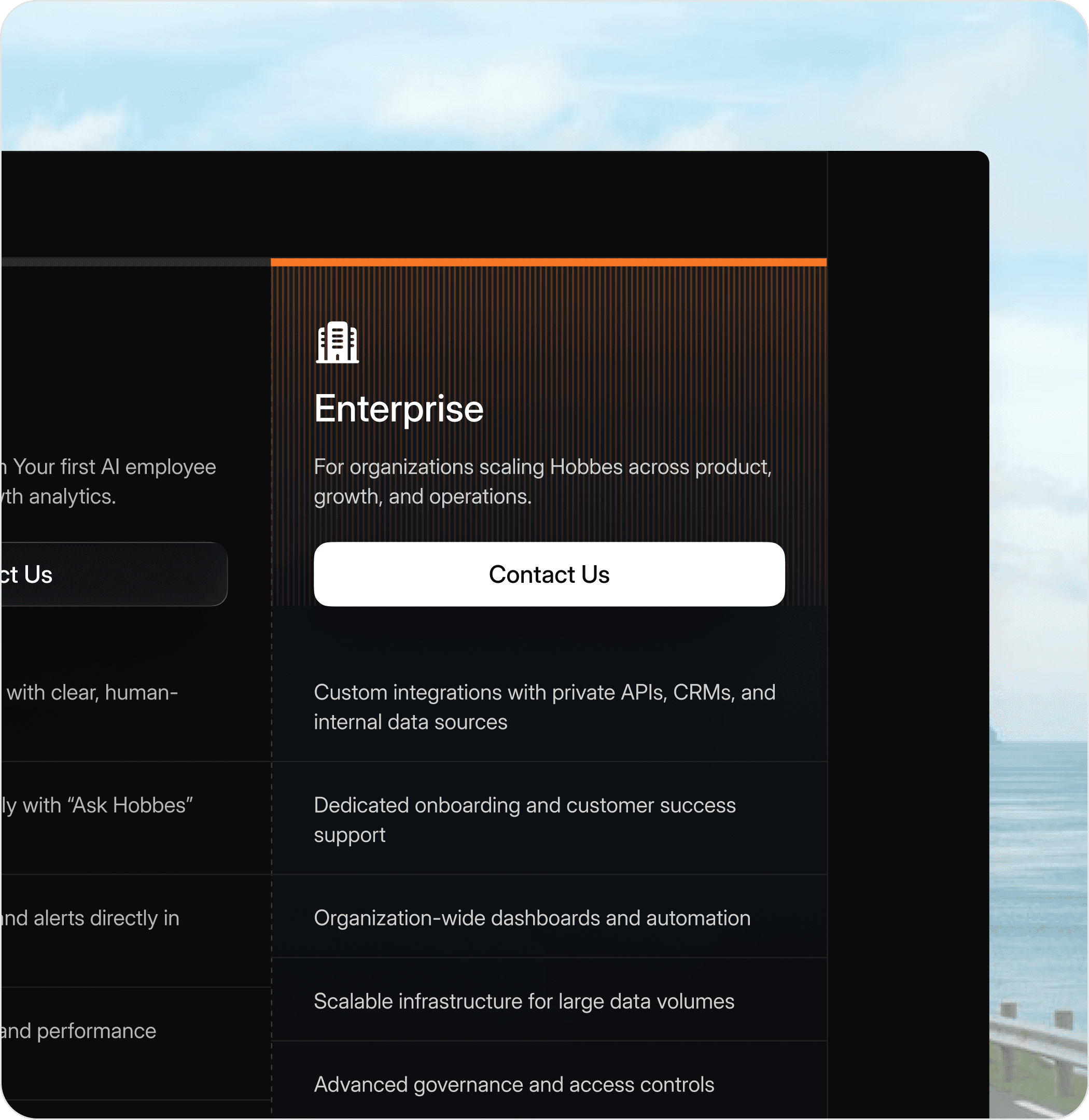Select the Enterprise plan heading
1089x1120 pixels.
click(x=398, y=409)
